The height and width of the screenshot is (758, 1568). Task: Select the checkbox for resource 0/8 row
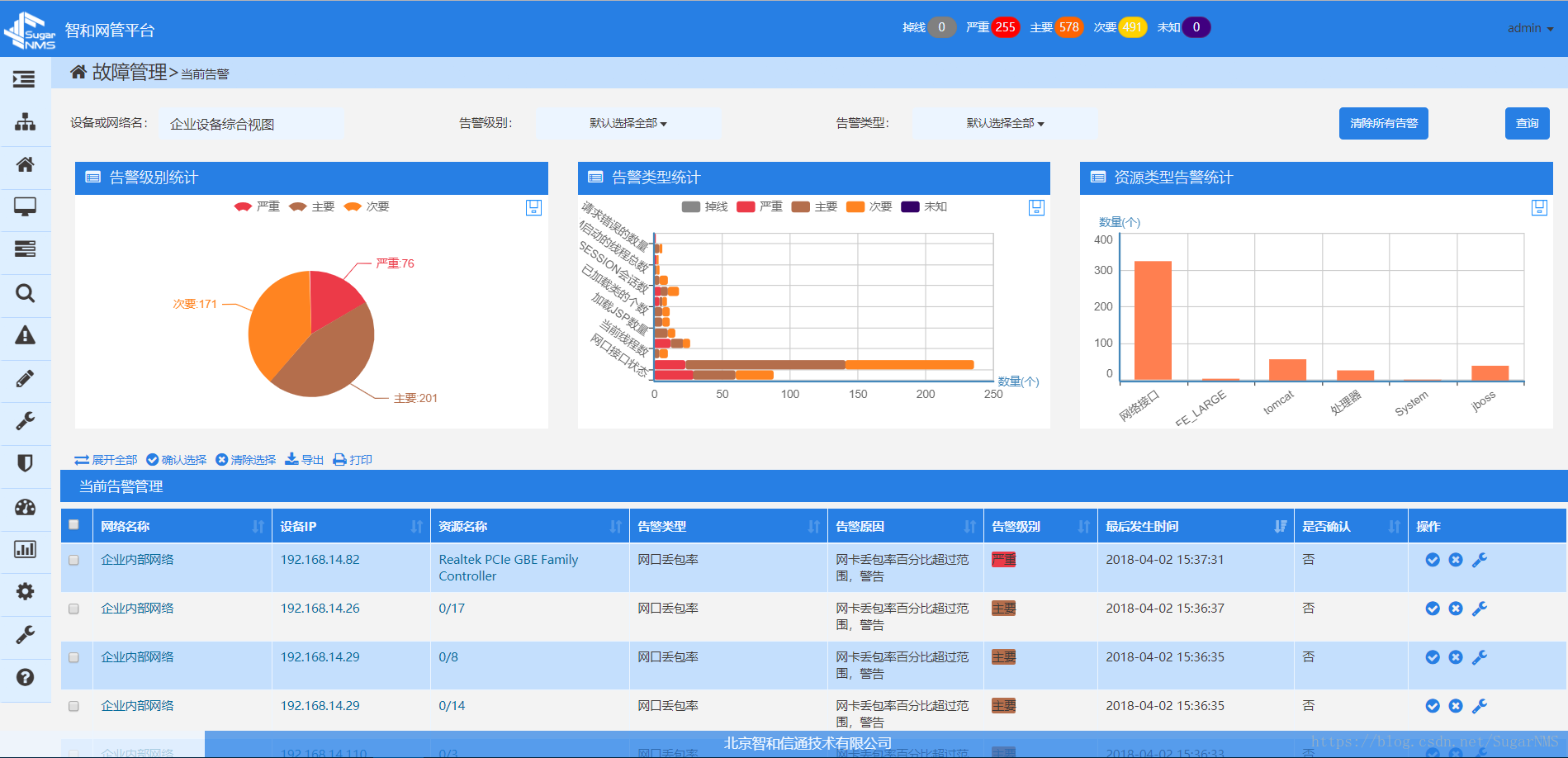click(73, 657)
